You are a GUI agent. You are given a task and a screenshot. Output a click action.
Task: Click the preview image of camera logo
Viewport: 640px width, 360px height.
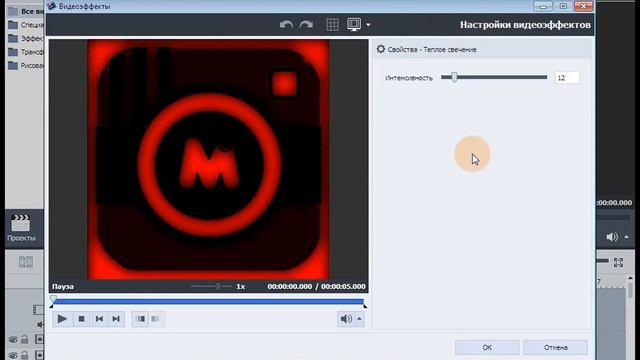[208, 160]
